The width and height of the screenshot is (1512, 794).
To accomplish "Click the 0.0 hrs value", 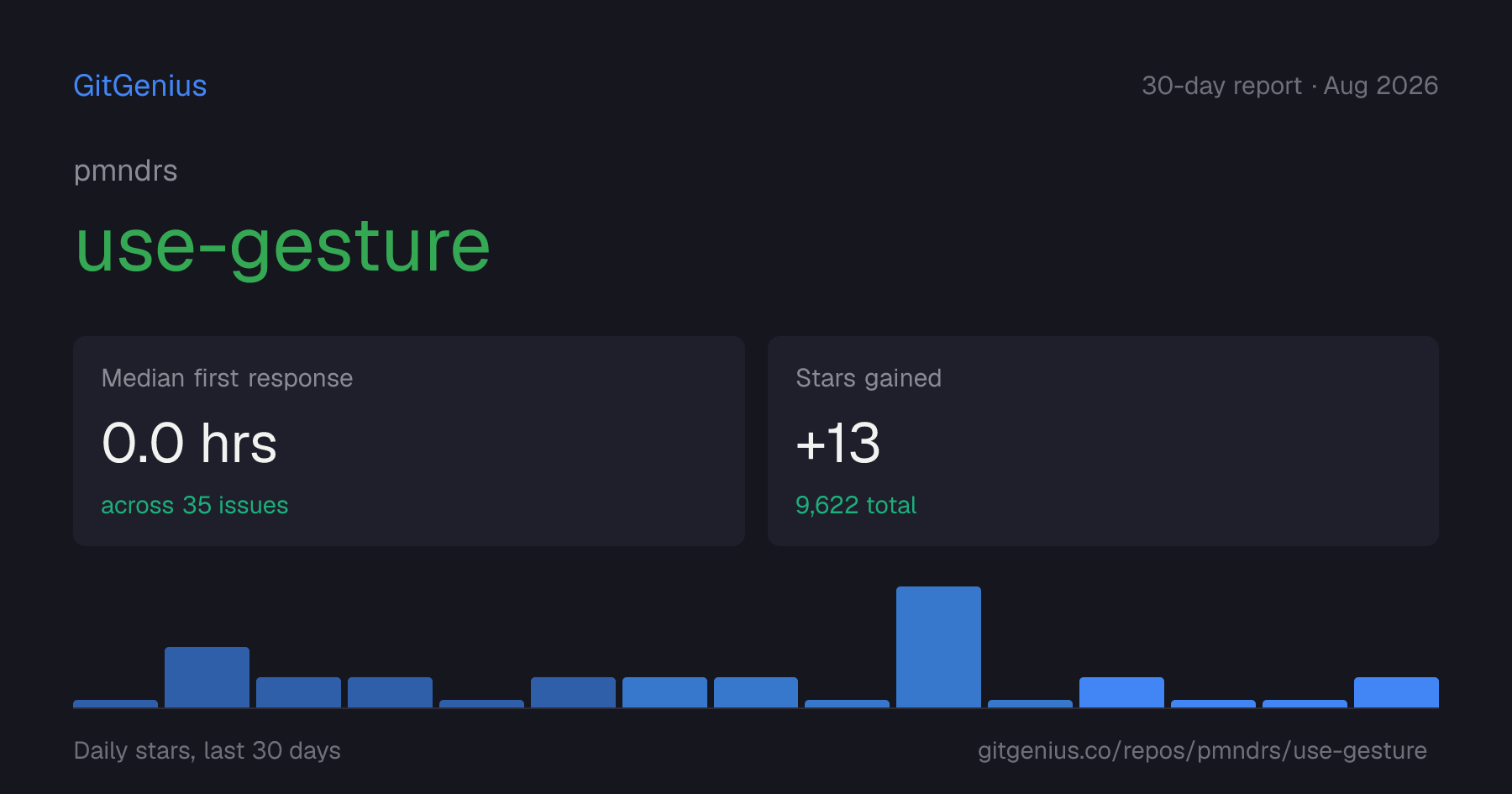I will 189,444.
